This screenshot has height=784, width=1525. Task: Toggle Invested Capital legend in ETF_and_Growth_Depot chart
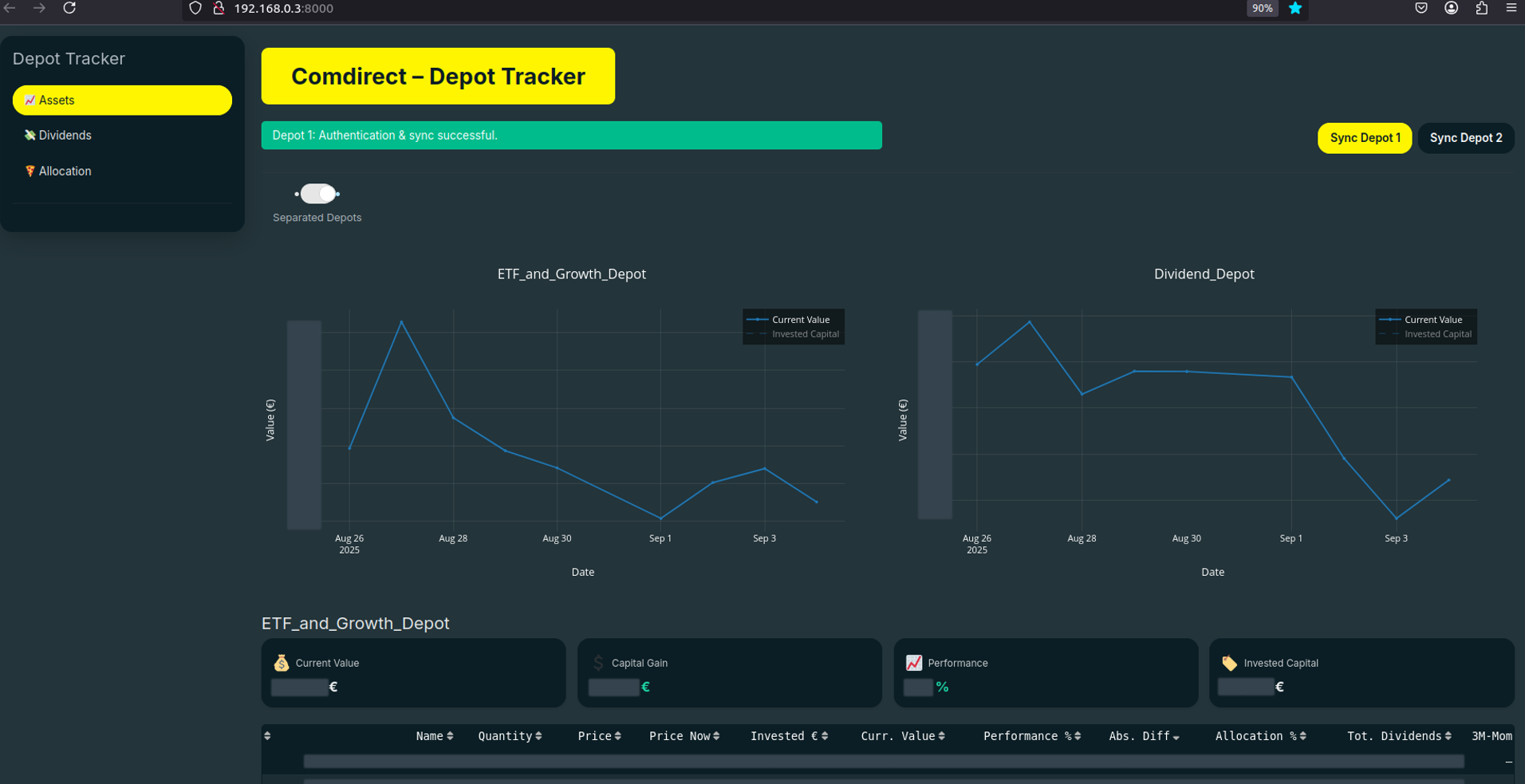(x=794, y=334)
